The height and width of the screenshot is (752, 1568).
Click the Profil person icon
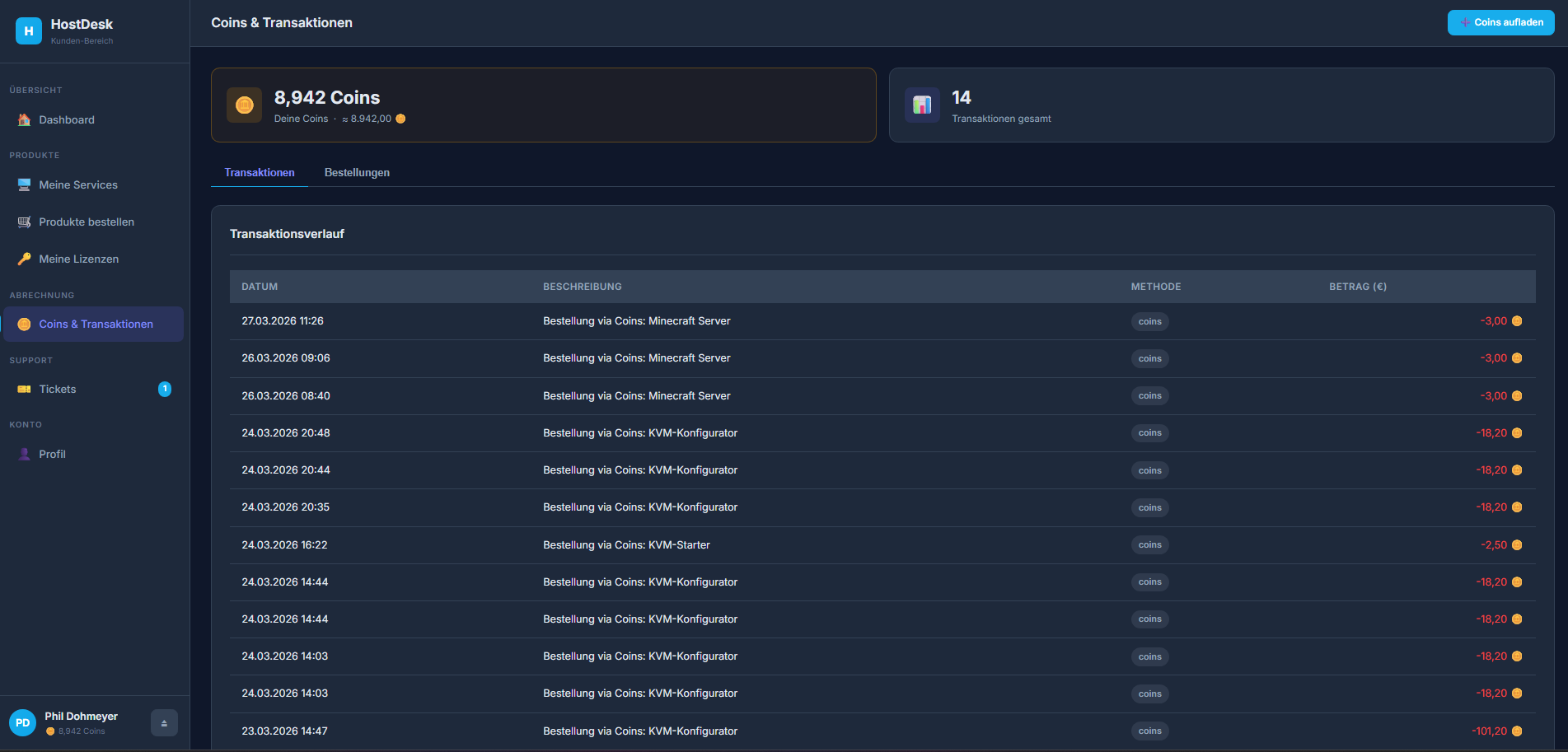pyautogui.click(x=24, y=455)
